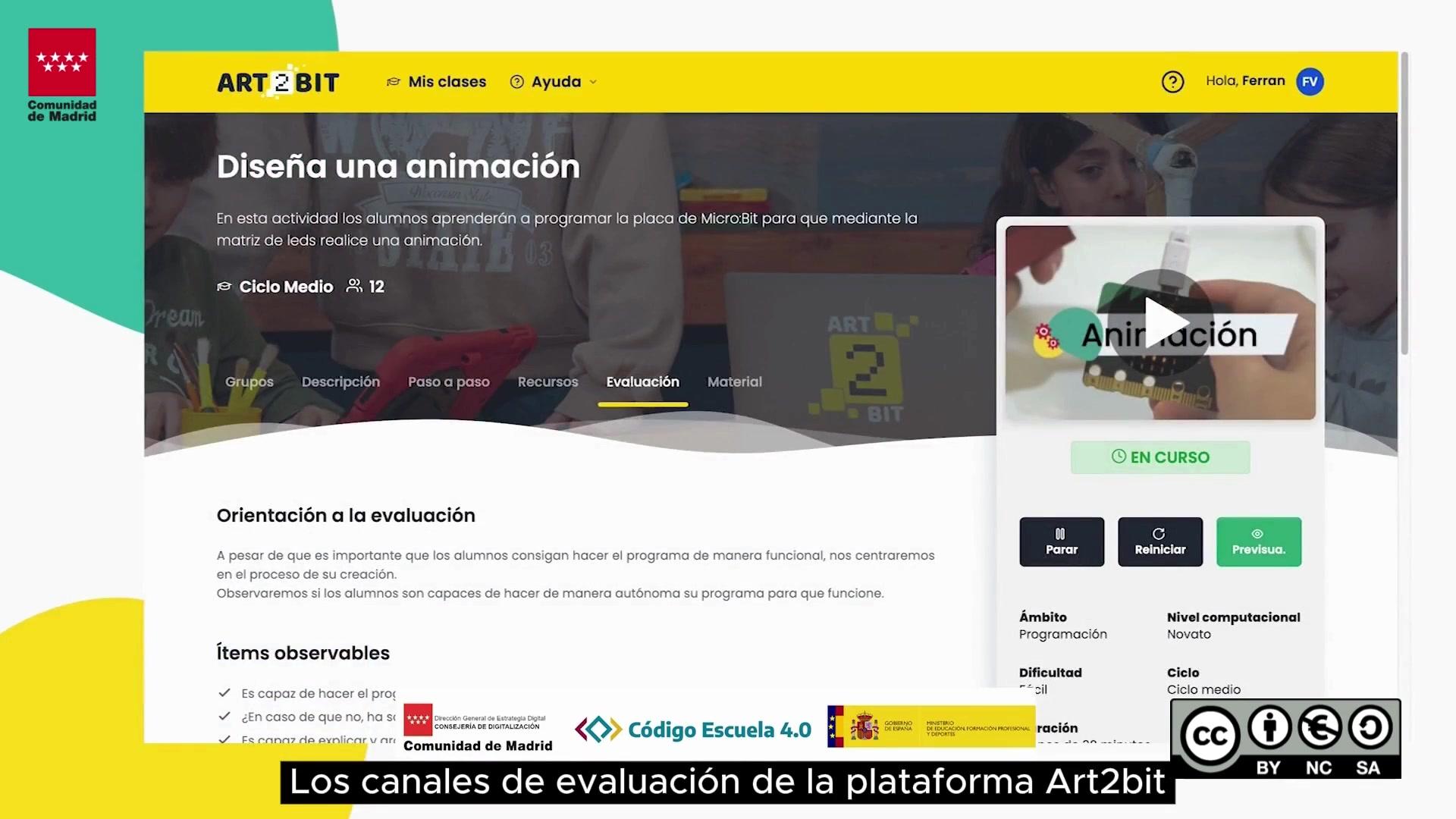
Task: Select the Evaluación tab
Action: [642, 382]
